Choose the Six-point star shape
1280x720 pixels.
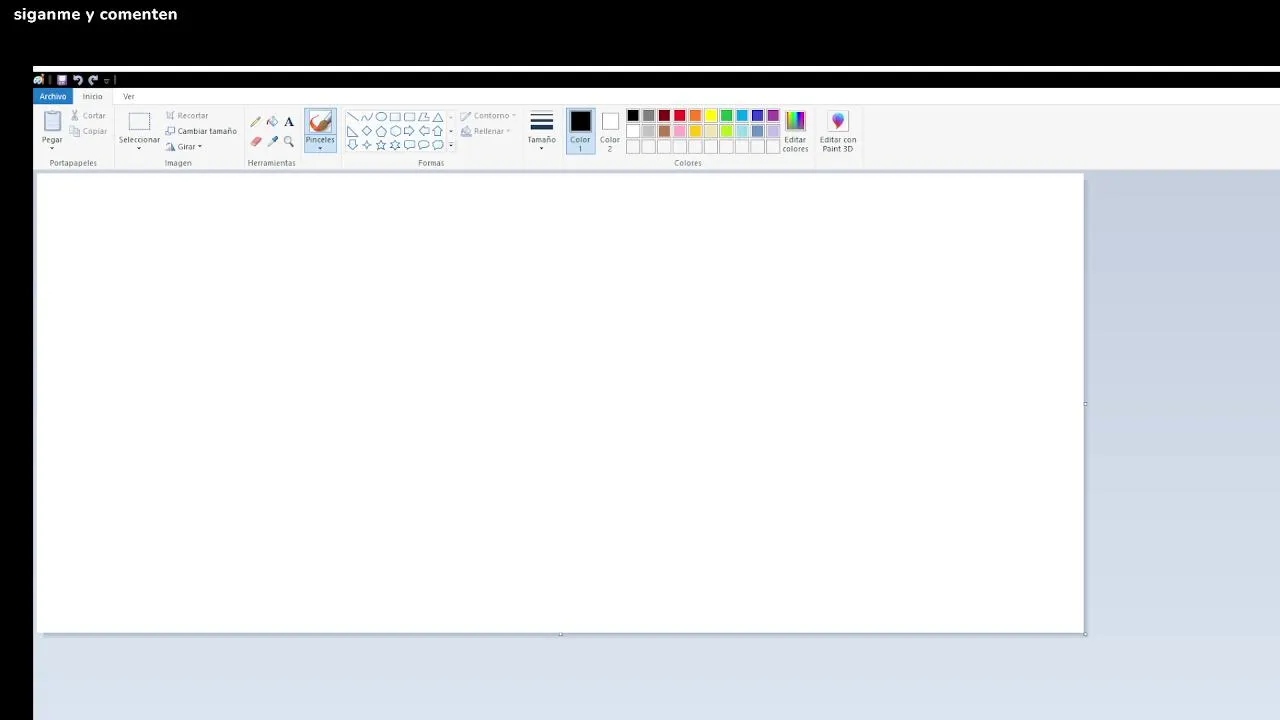click(x=395, y=145)
